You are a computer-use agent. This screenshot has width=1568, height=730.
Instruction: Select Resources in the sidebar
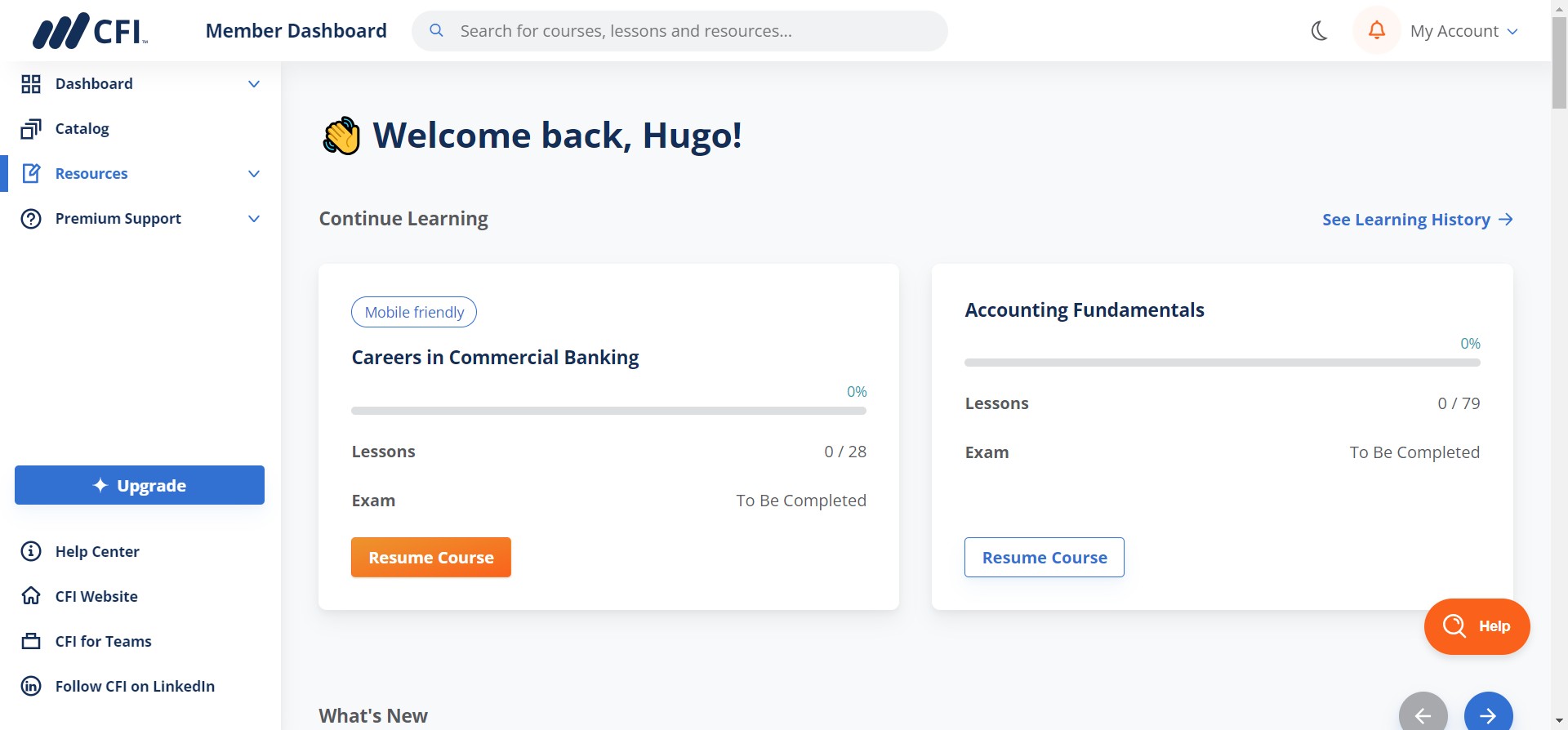pos(91,174)
